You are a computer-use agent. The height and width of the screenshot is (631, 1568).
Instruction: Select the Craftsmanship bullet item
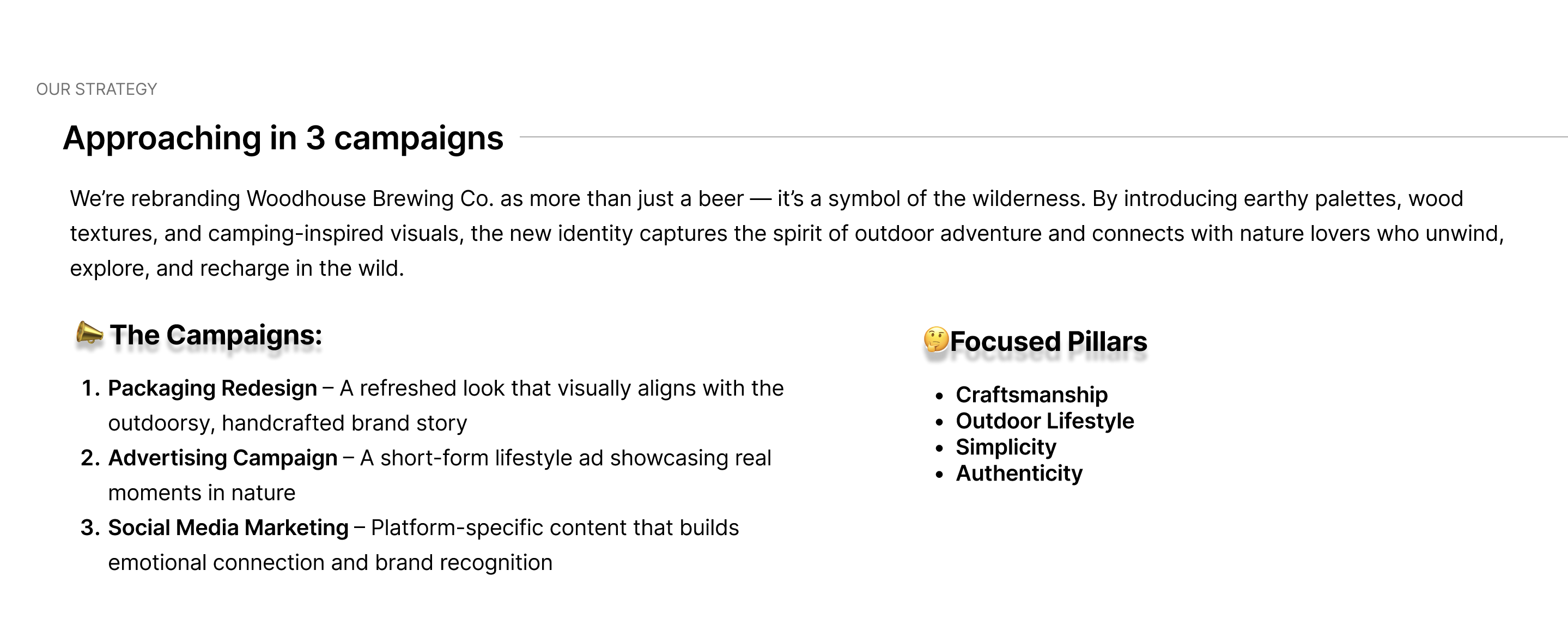[x=1032, y=395]
